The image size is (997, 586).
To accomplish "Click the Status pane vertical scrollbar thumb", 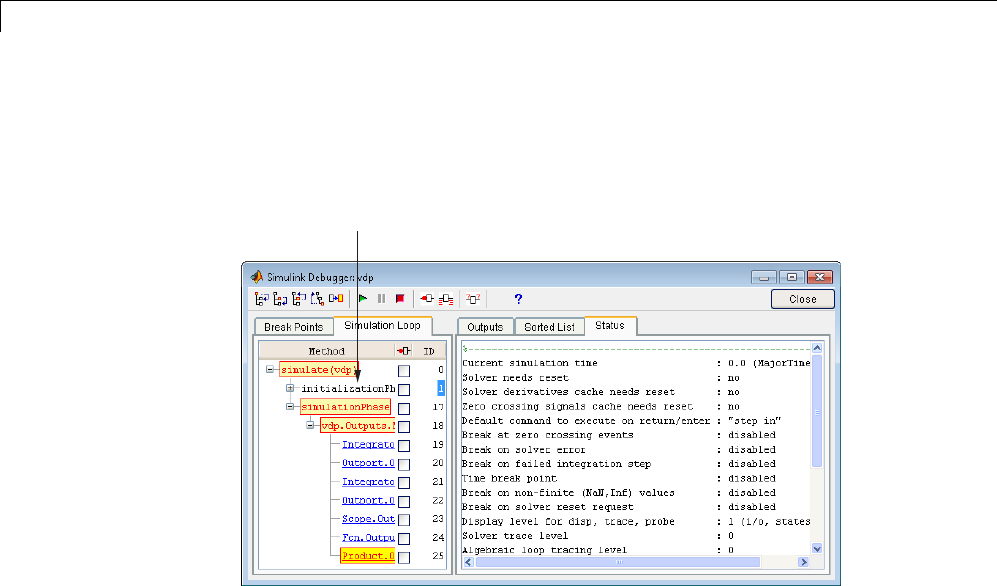I will [817, 411].
